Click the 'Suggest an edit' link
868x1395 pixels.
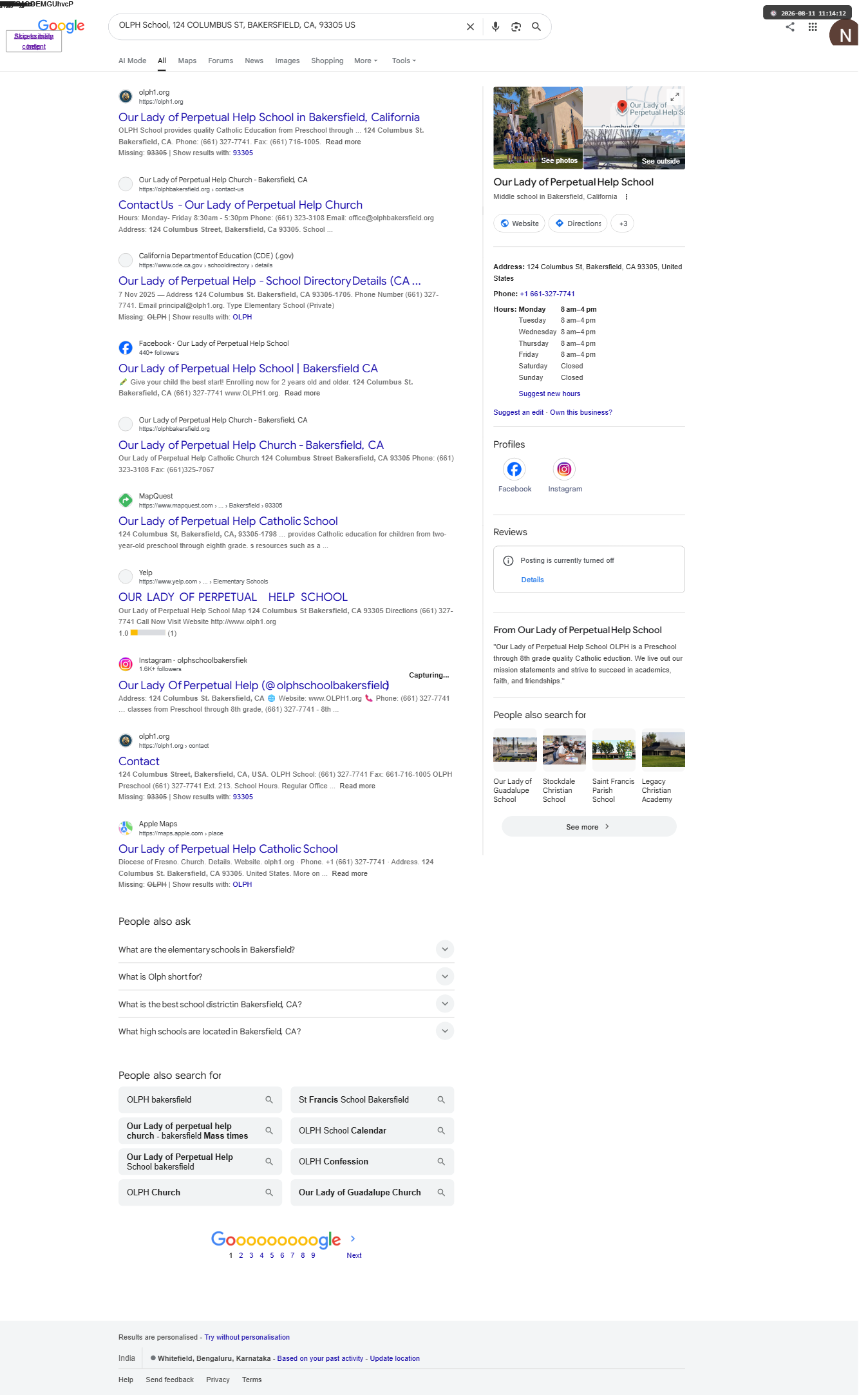coord(518,413)
